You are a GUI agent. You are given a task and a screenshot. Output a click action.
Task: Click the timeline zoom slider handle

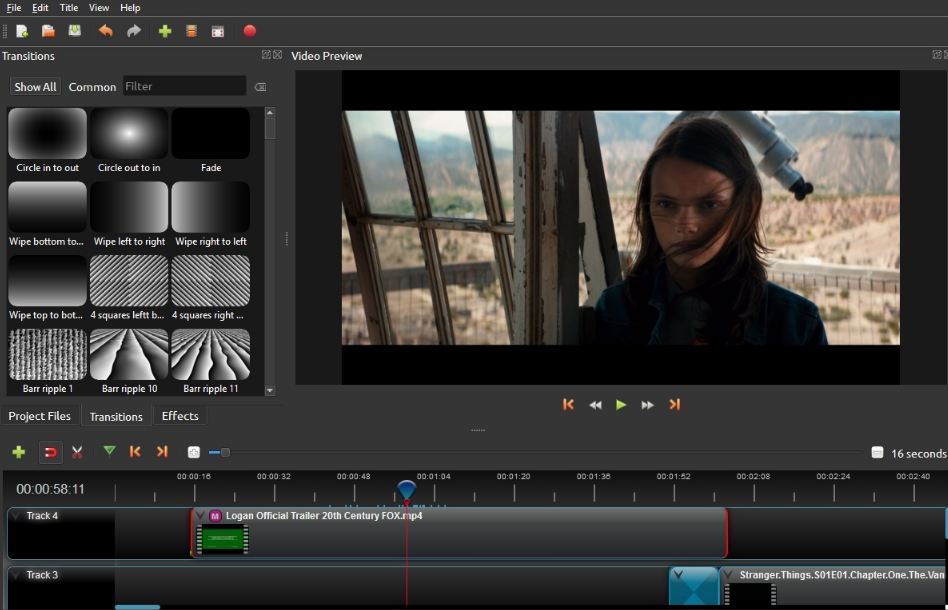coord(225,452)
